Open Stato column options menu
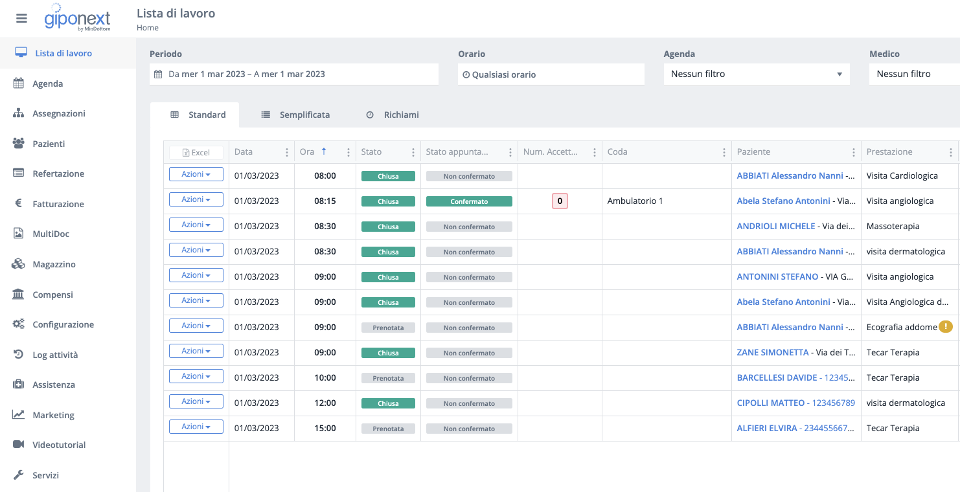 (413, 152)
